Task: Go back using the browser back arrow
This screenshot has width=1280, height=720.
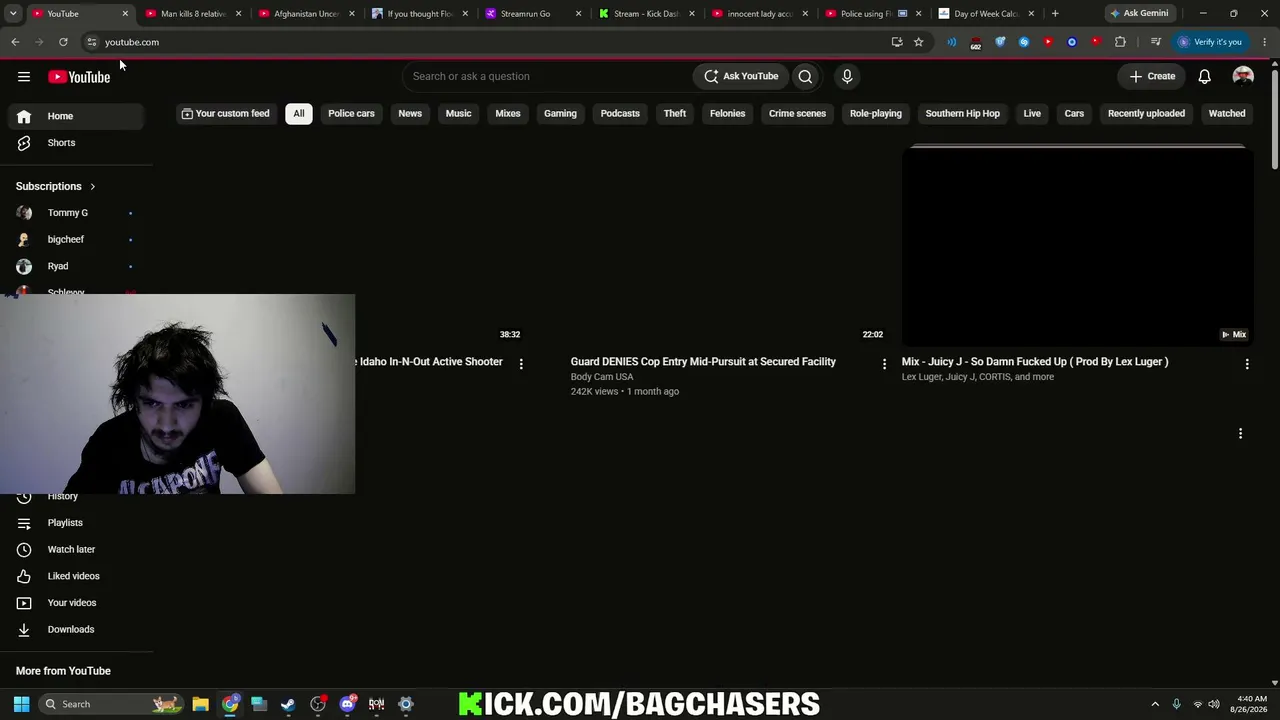Action: pos(15,42)
